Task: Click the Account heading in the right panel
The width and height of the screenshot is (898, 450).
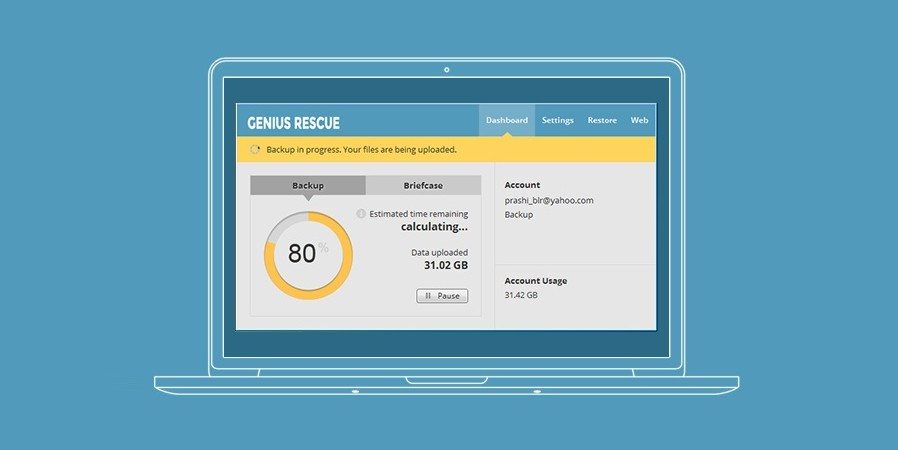Action: (522, 185)
